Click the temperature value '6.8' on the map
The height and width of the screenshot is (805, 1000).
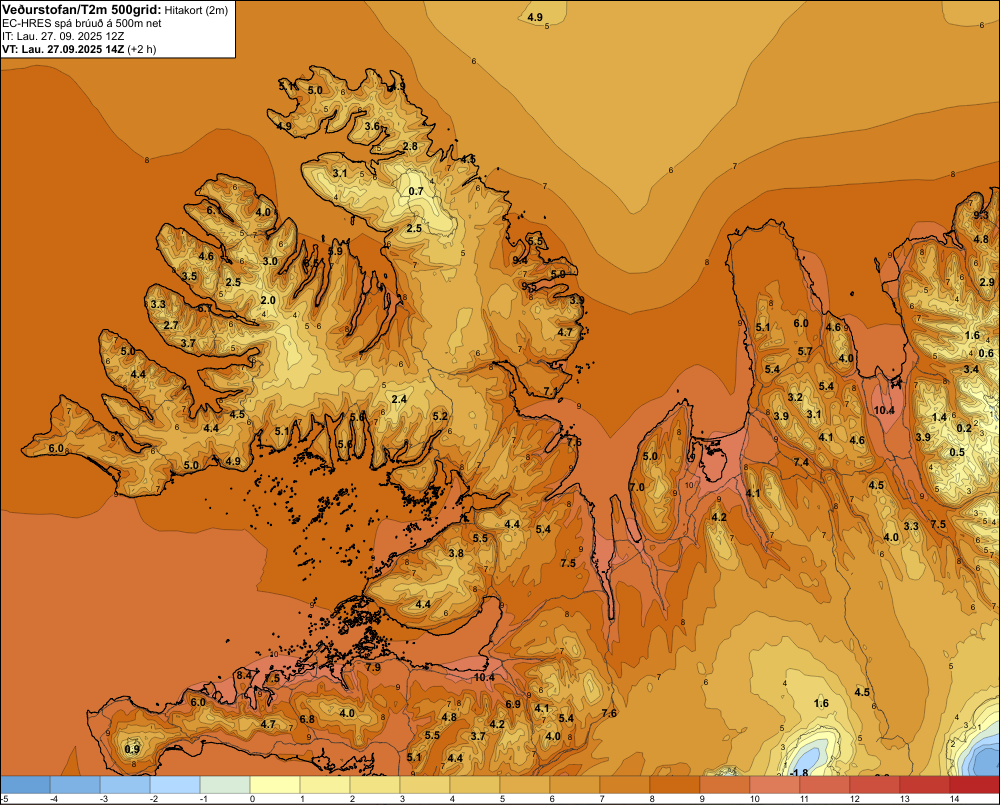(x=307, y=719)
